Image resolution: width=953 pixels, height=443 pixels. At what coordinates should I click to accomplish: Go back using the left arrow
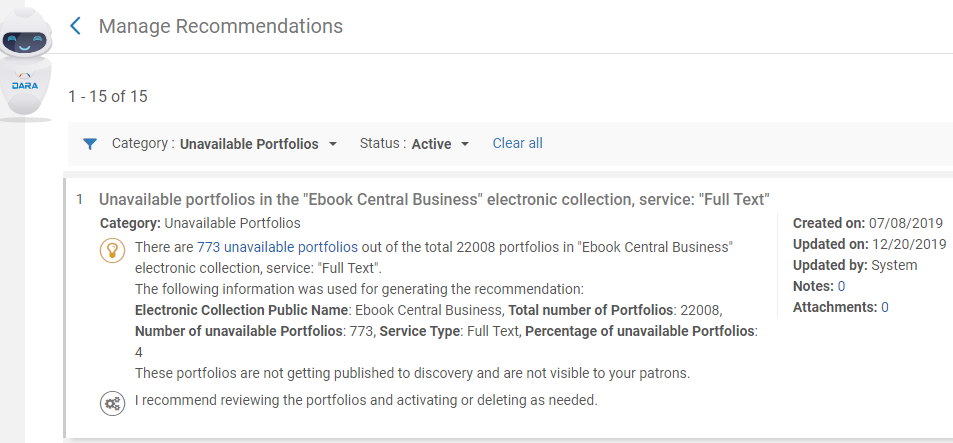pyautogui.click(x=75, y=26)
